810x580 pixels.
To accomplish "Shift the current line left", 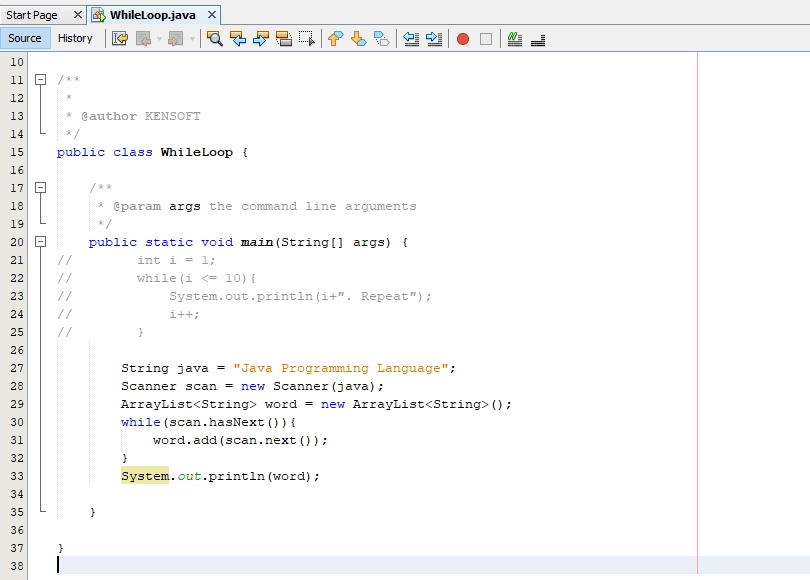I will click(412, 37).
